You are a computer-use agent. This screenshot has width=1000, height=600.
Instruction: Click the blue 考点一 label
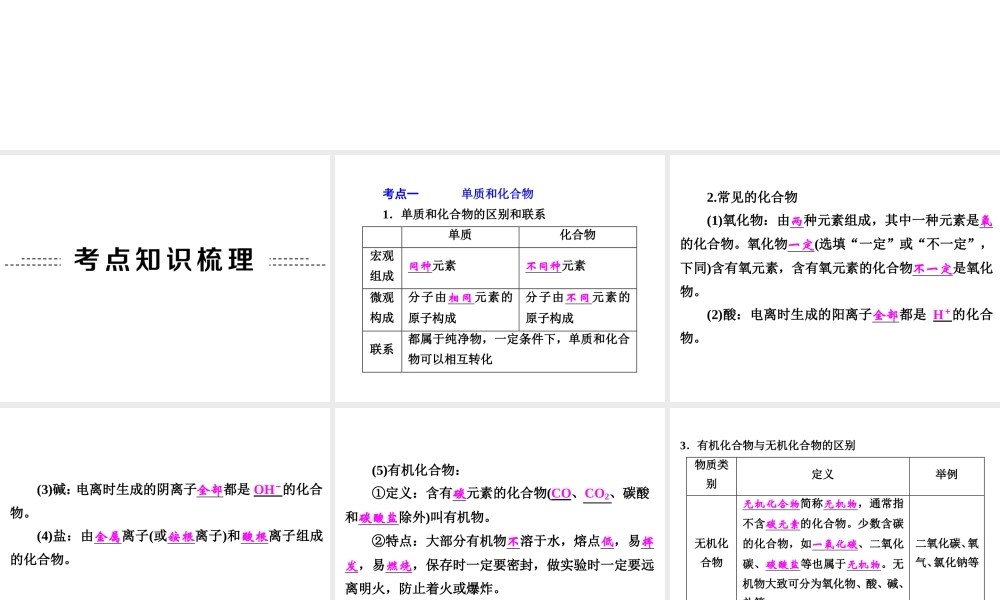401,194
